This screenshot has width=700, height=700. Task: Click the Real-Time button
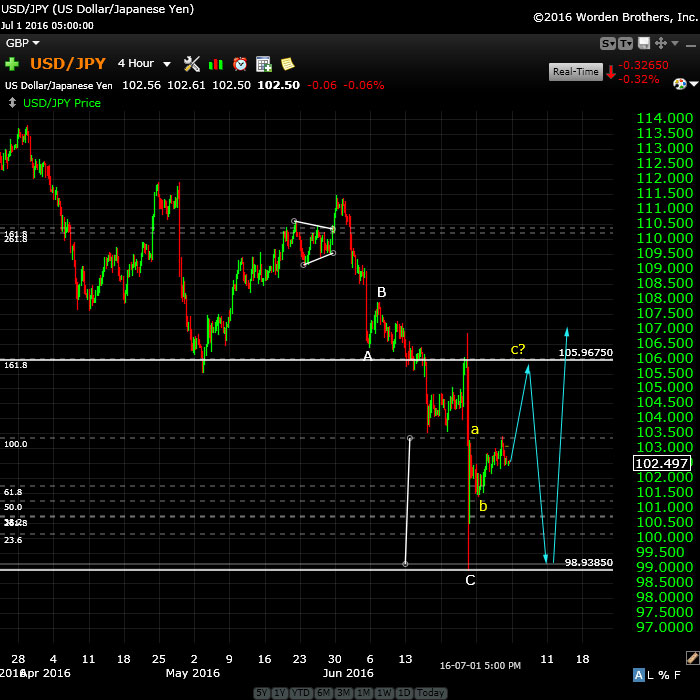click(575, 71)
